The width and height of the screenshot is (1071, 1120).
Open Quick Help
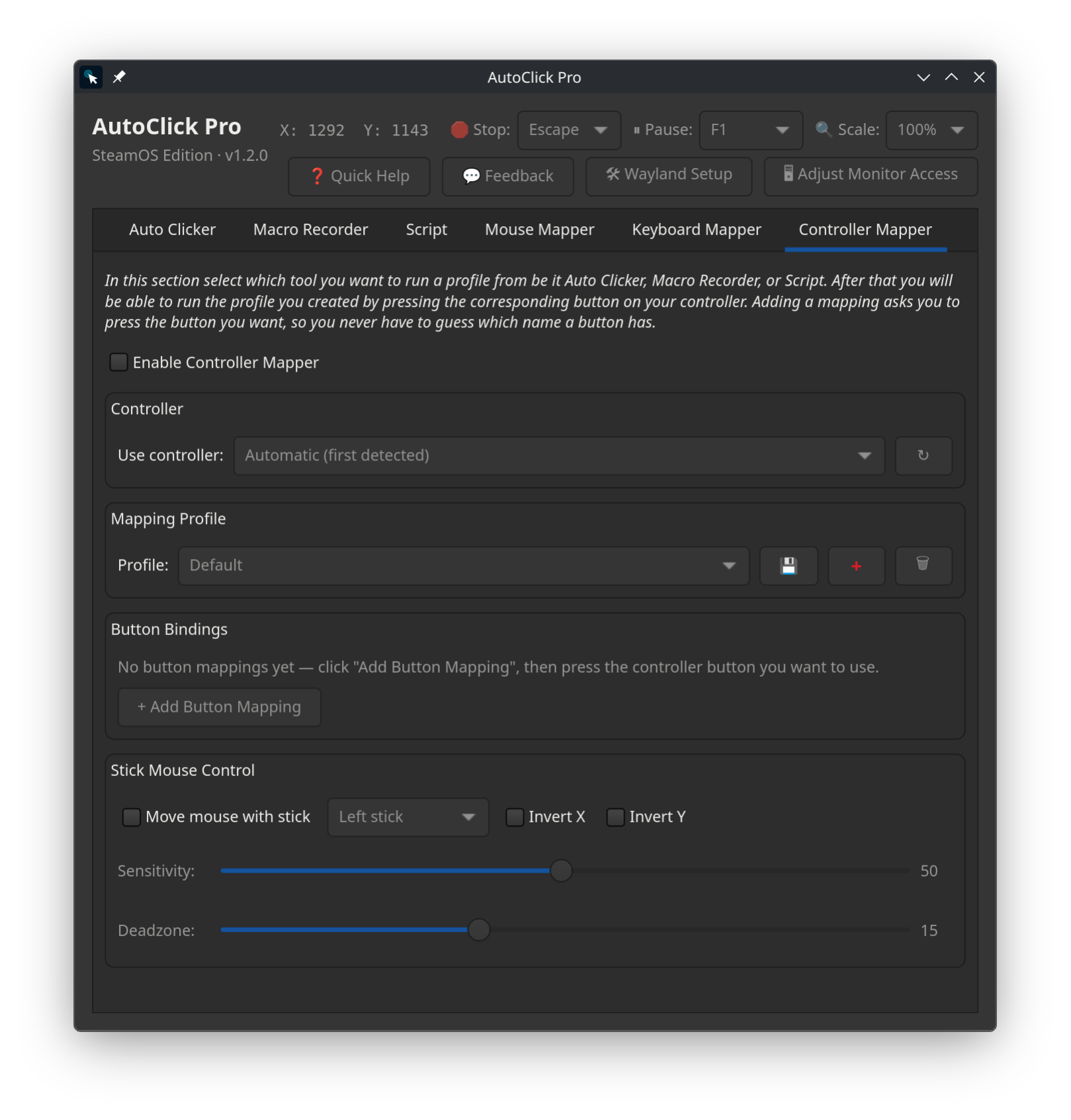(x=359, y=176)
